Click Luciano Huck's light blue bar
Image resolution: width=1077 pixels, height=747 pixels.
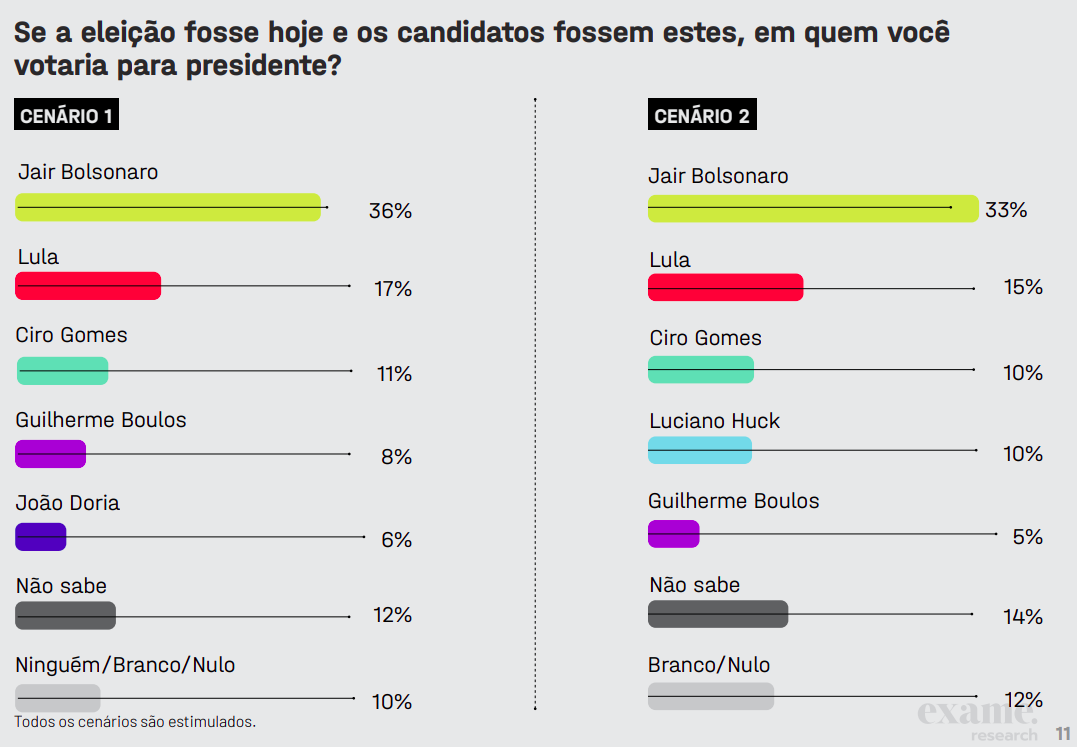699,450
